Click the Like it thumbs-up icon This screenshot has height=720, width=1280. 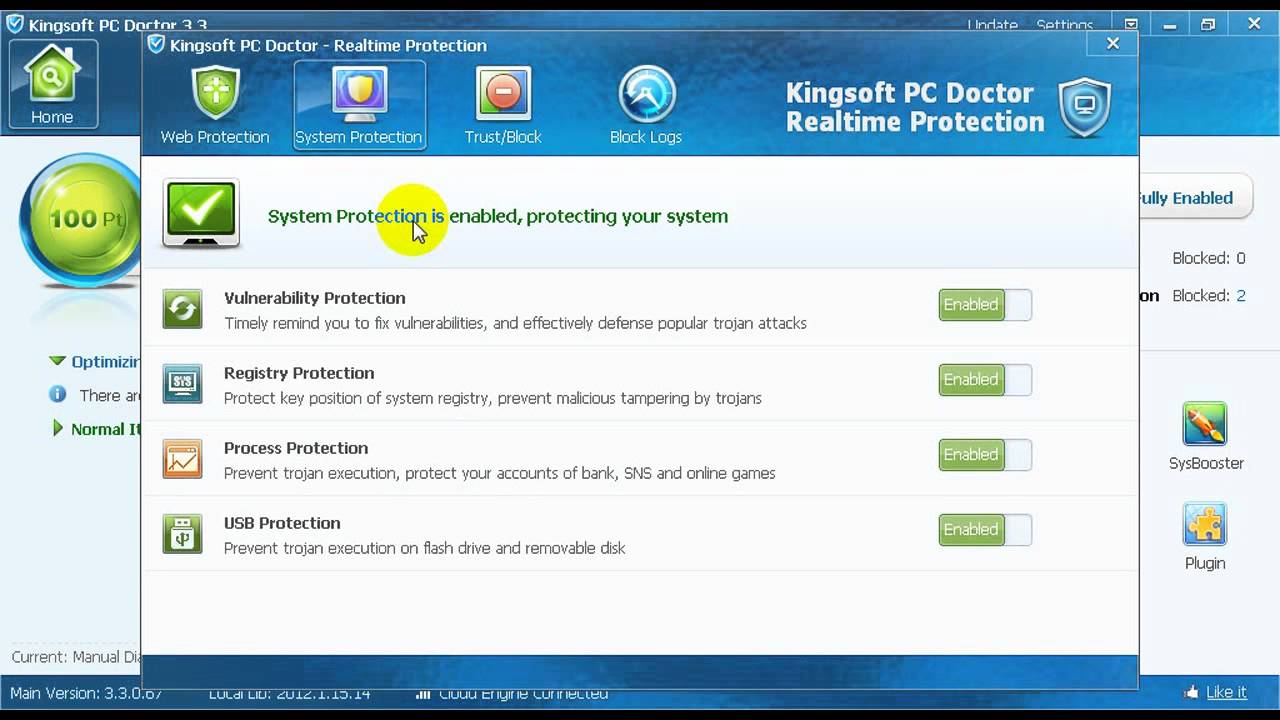(x=1191, y=692)
